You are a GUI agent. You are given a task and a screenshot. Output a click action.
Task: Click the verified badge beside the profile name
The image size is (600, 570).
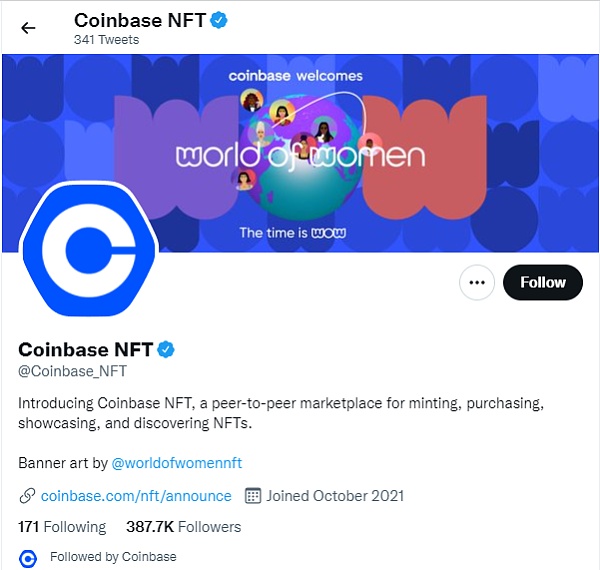[x=167, y=349]
